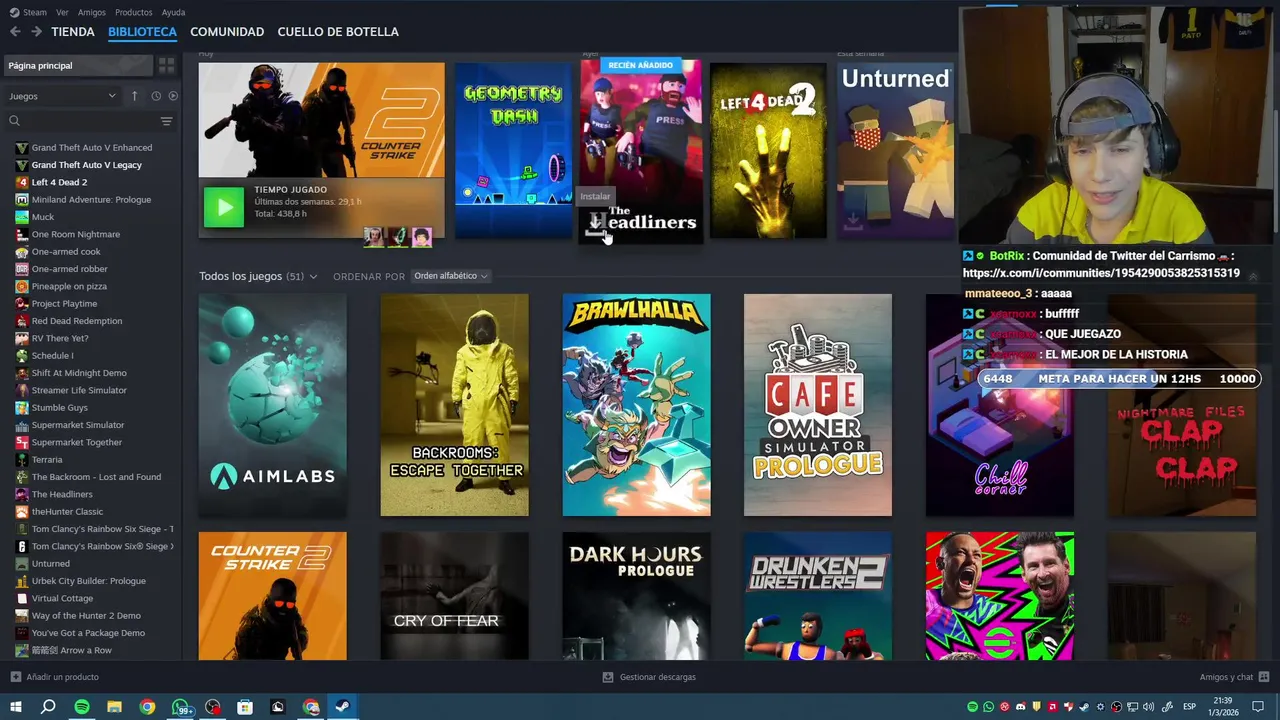Open the Productos menu
Screen dimensions: 1280x720
pos(134,12)
